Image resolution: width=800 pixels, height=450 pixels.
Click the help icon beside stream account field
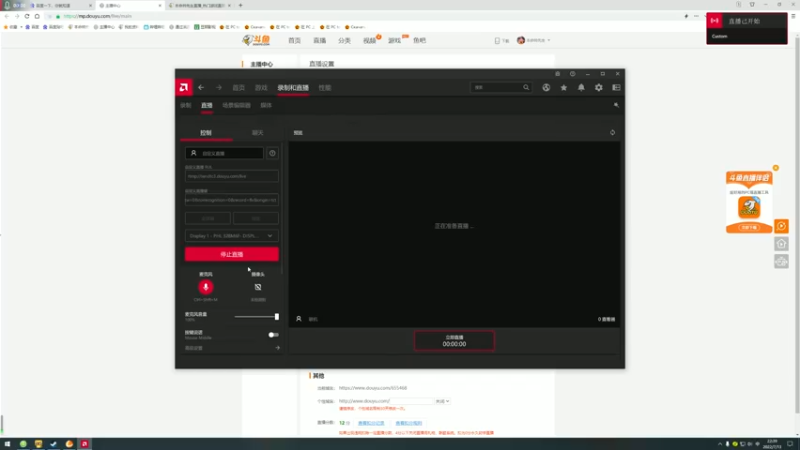pos(272,153)
